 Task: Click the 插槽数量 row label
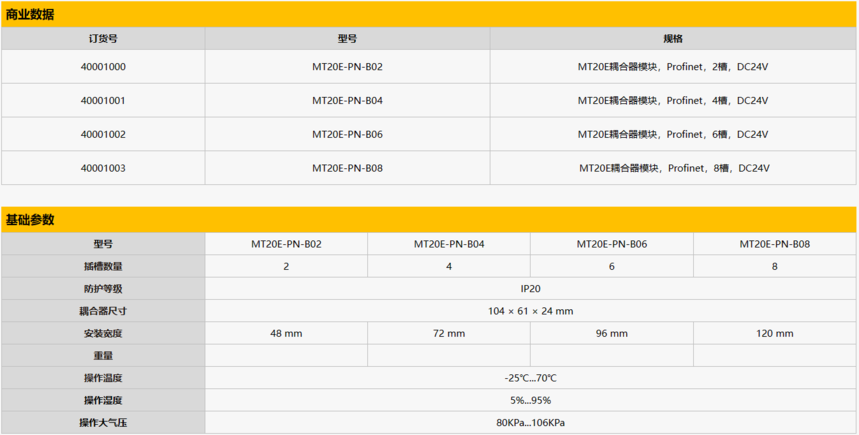[103, 267]
